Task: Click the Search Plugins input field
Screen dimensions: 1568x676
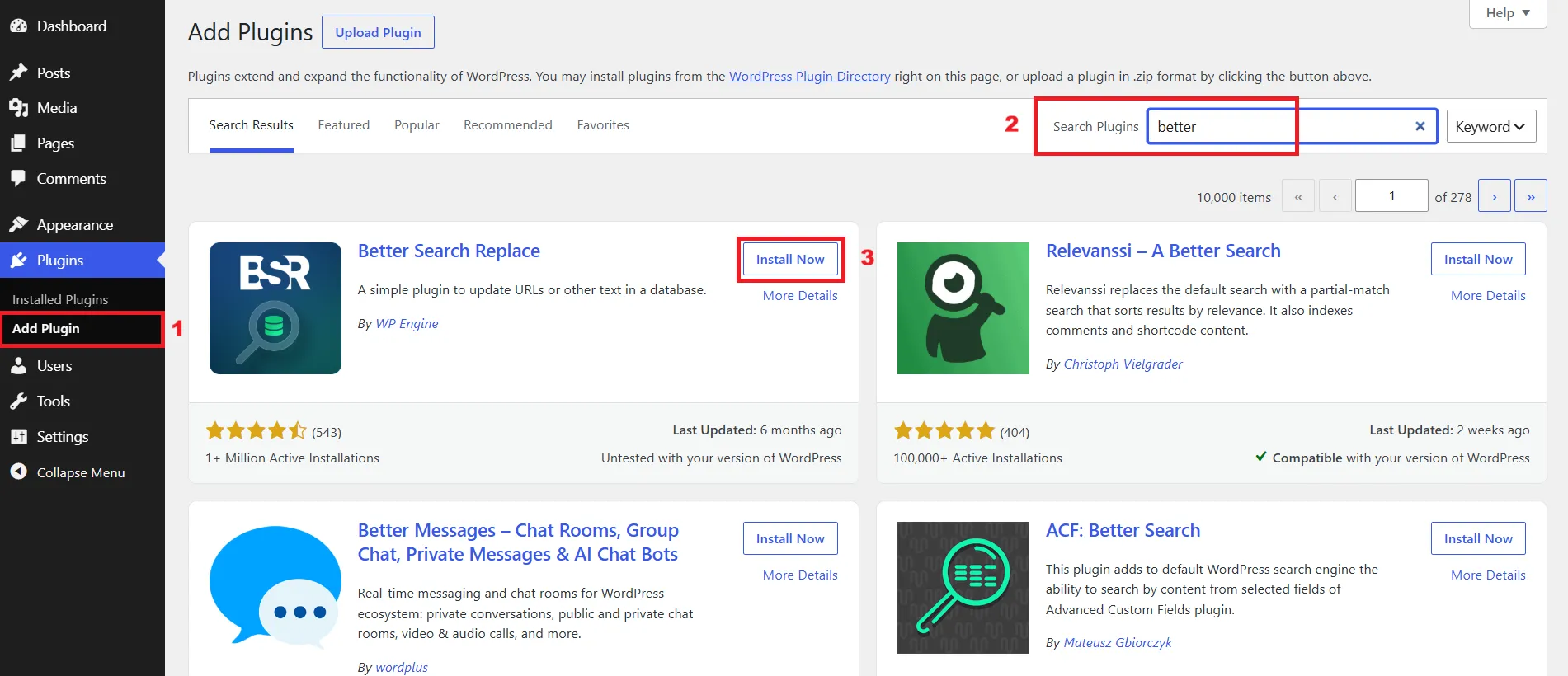Action: pyautogui.click(x=1293, y=126)
